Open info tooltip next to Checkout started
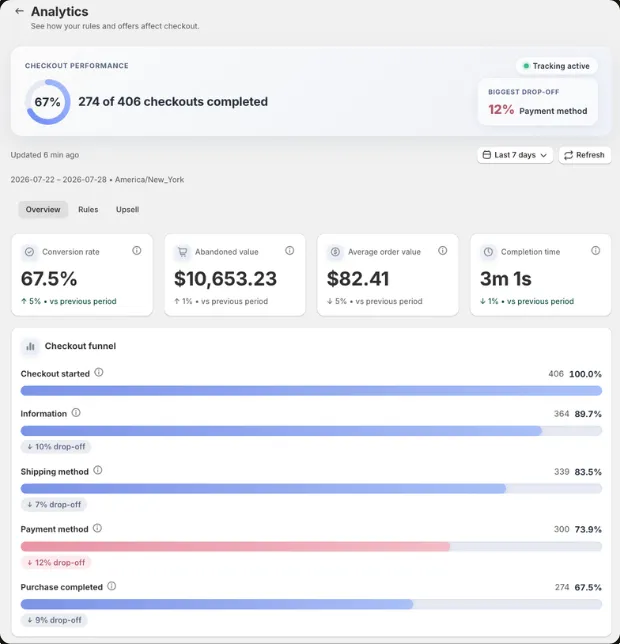This screenshot has height=644, width=620. [99, 373]
